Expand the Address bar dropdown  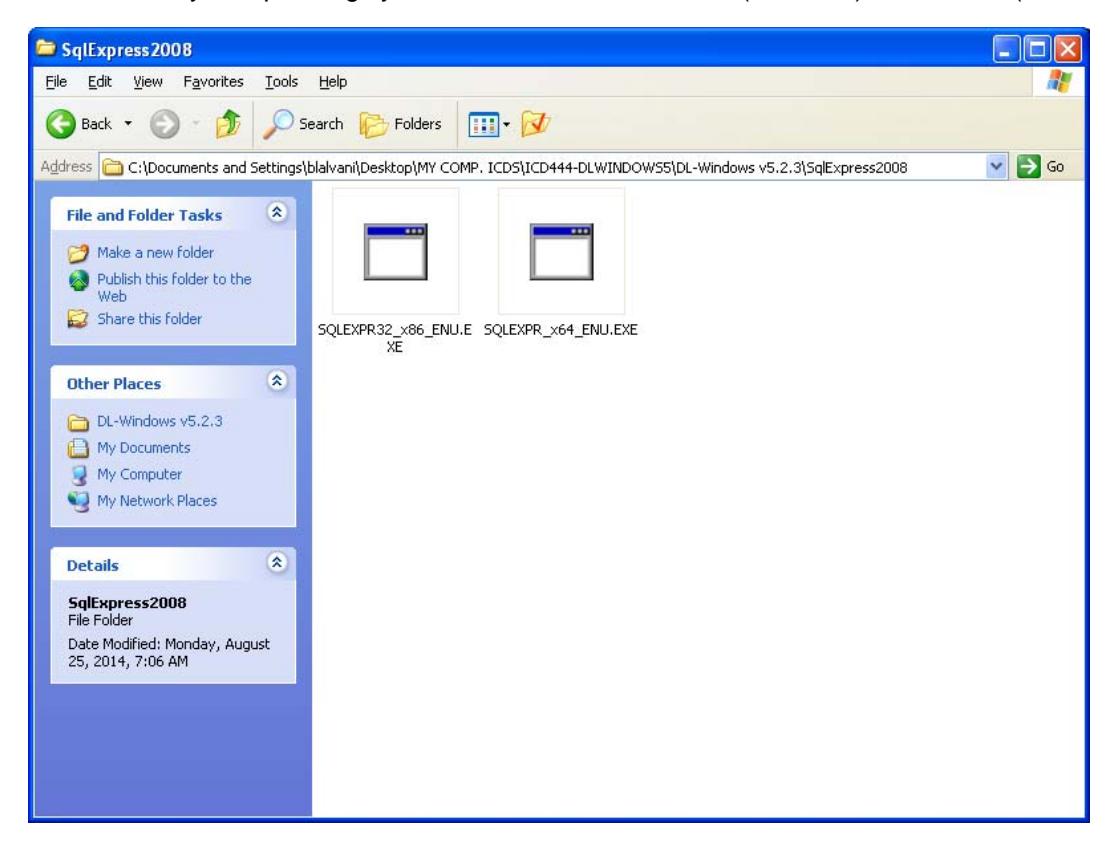coord(997,167)
